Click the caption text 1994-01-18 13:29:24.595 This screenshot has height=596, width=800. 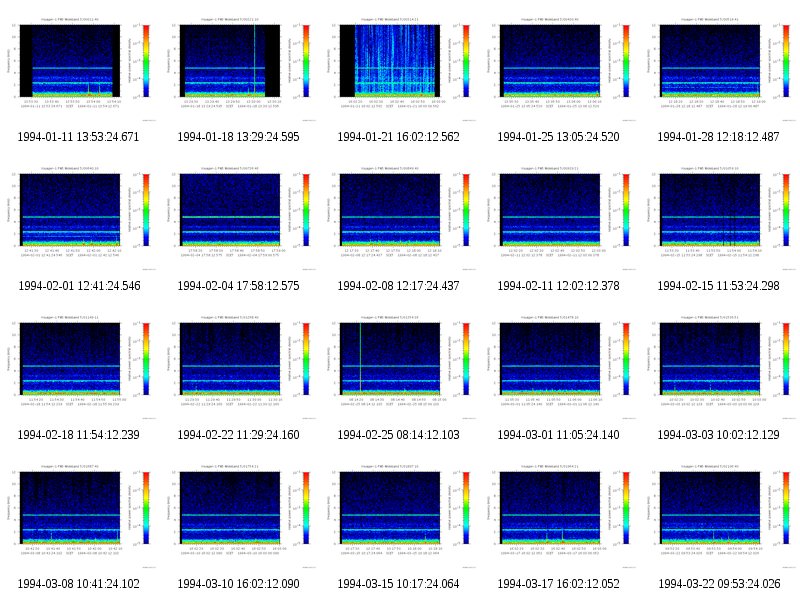pos(238,137)
